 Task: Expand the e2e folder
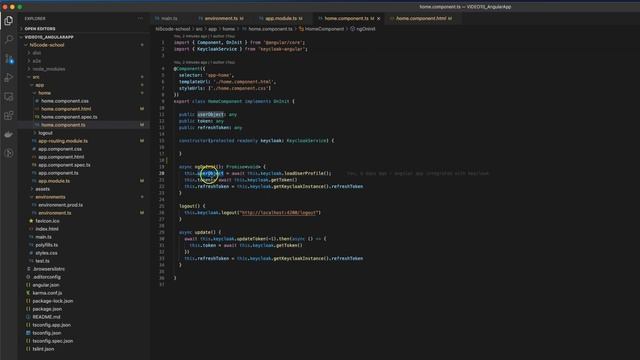(37, 61)
